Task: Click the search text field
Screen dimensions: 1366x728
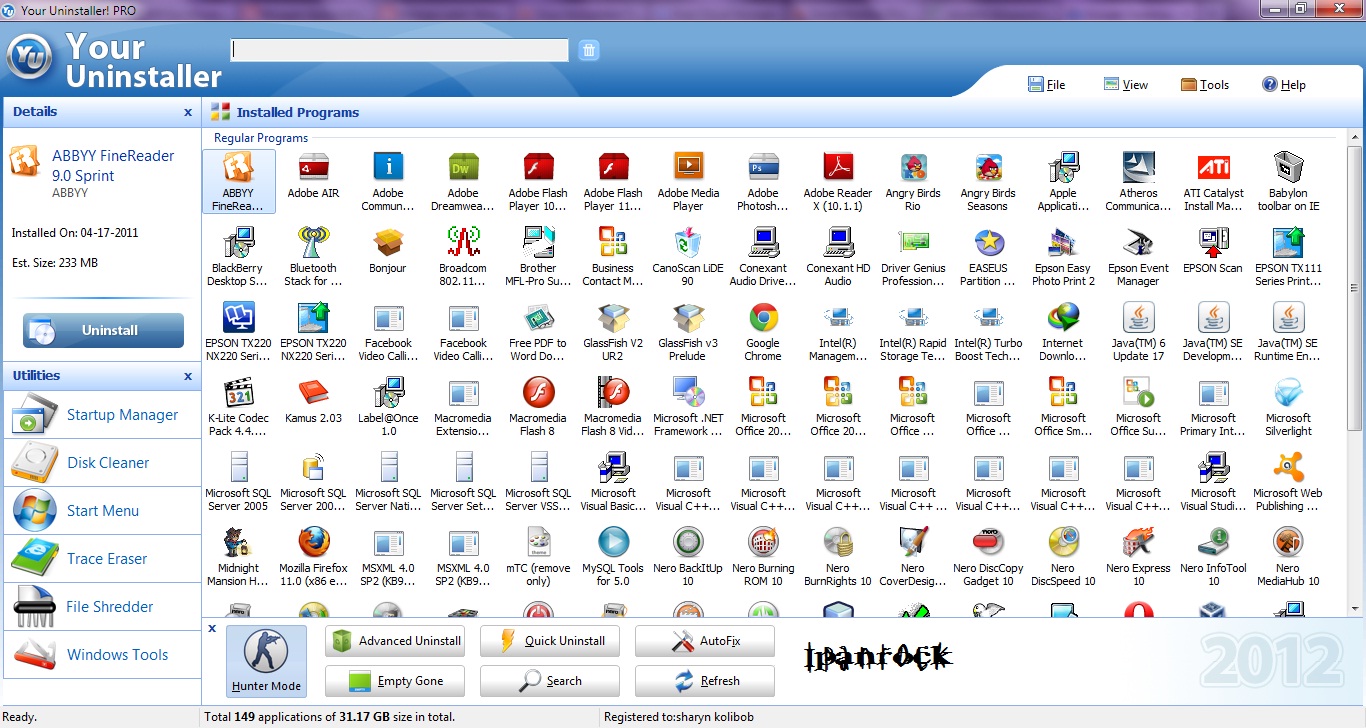Action: pyautogui.click(x=400, y=50)
